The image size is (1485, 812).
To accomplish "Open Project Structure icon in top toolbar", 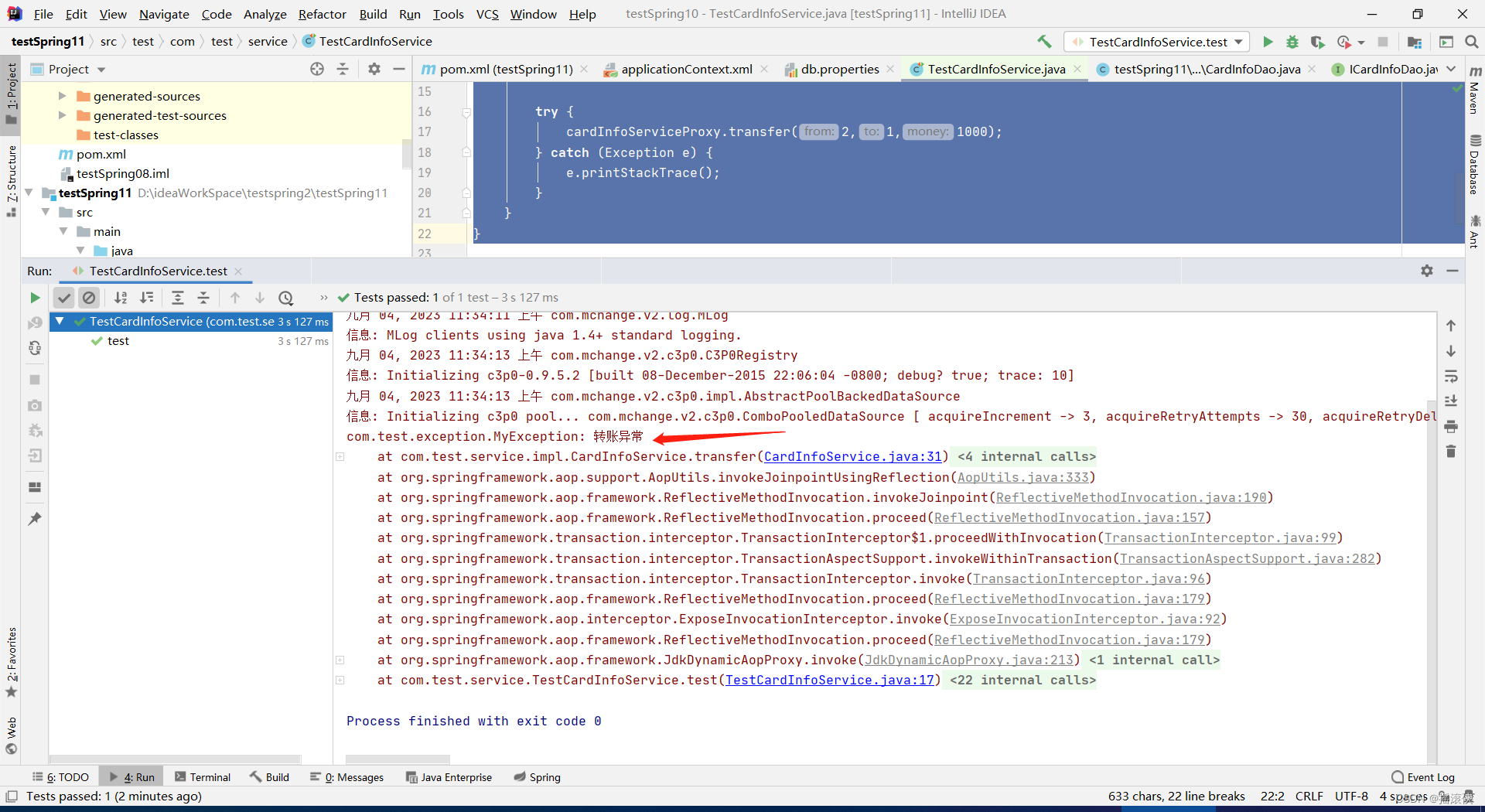I will (1415, 42).
